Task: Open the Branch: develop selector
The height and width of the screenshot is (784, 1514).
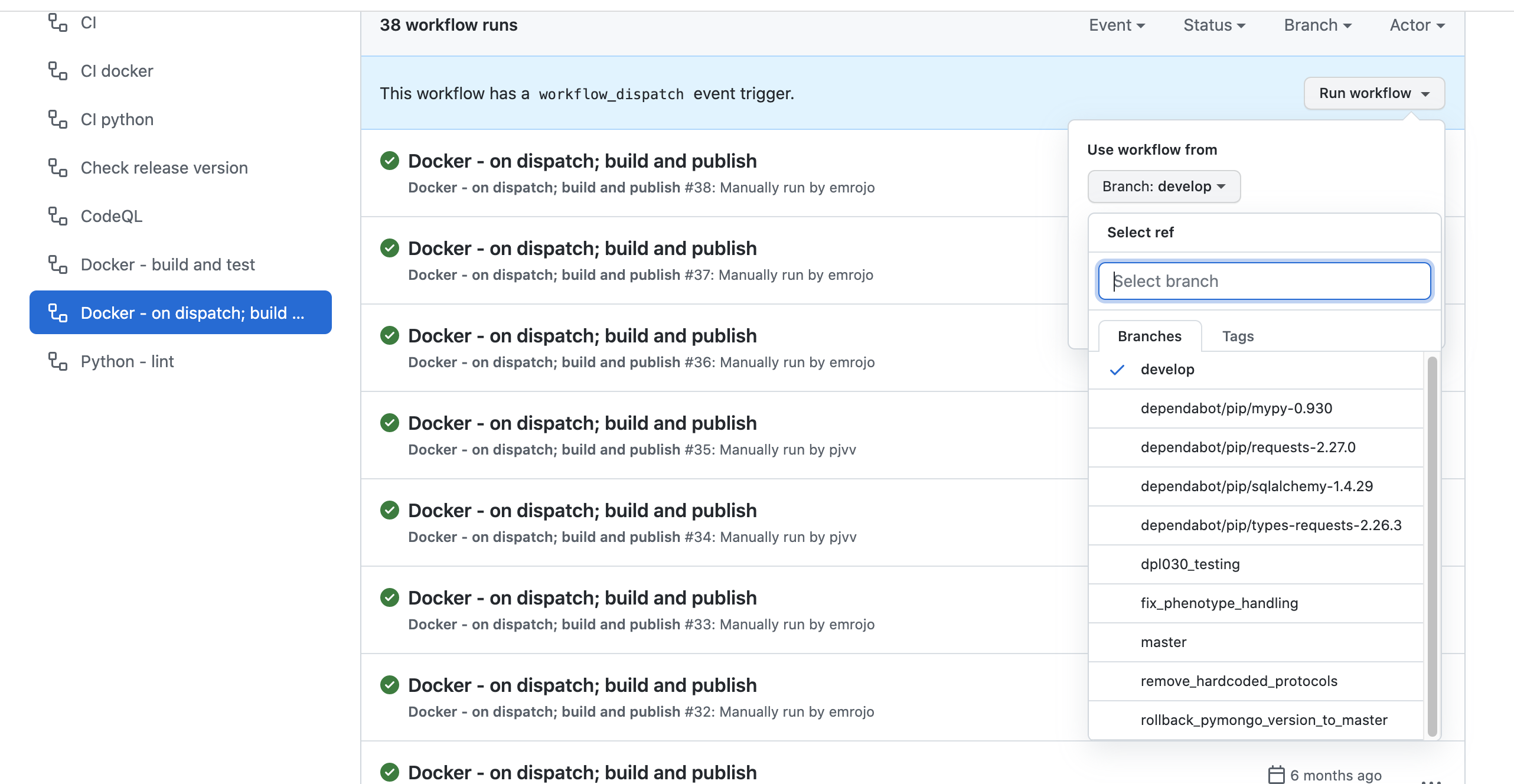Action: 1163,187
